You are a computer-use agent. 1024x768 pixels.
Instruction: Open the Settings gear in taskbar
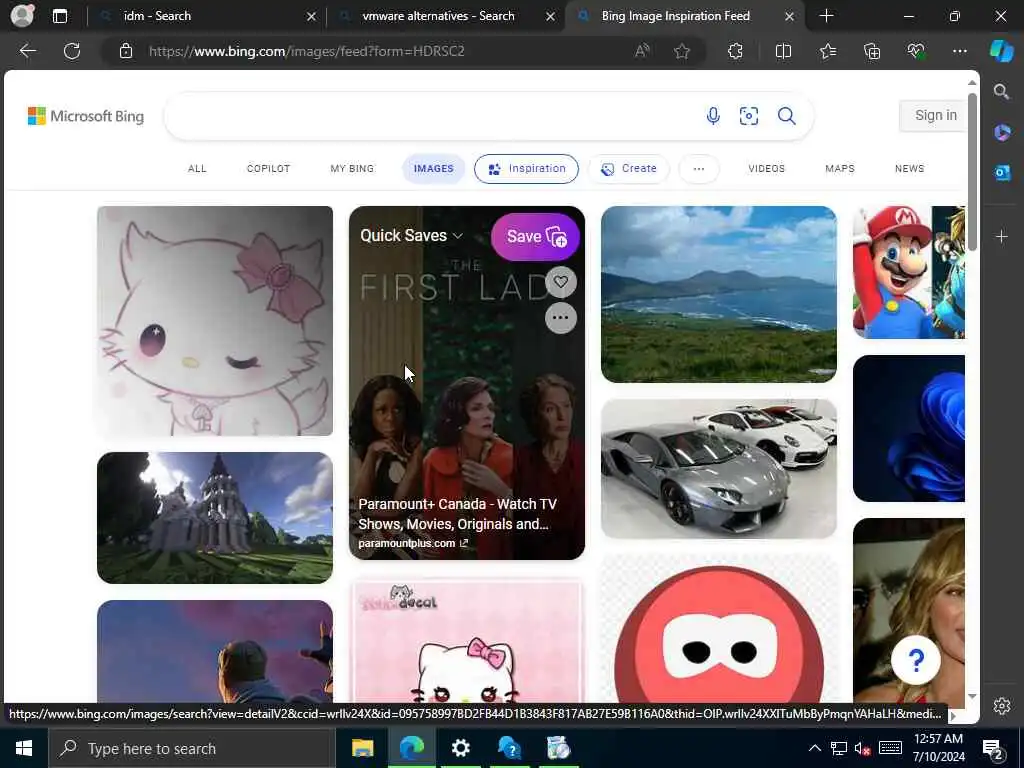coord(460,748)
